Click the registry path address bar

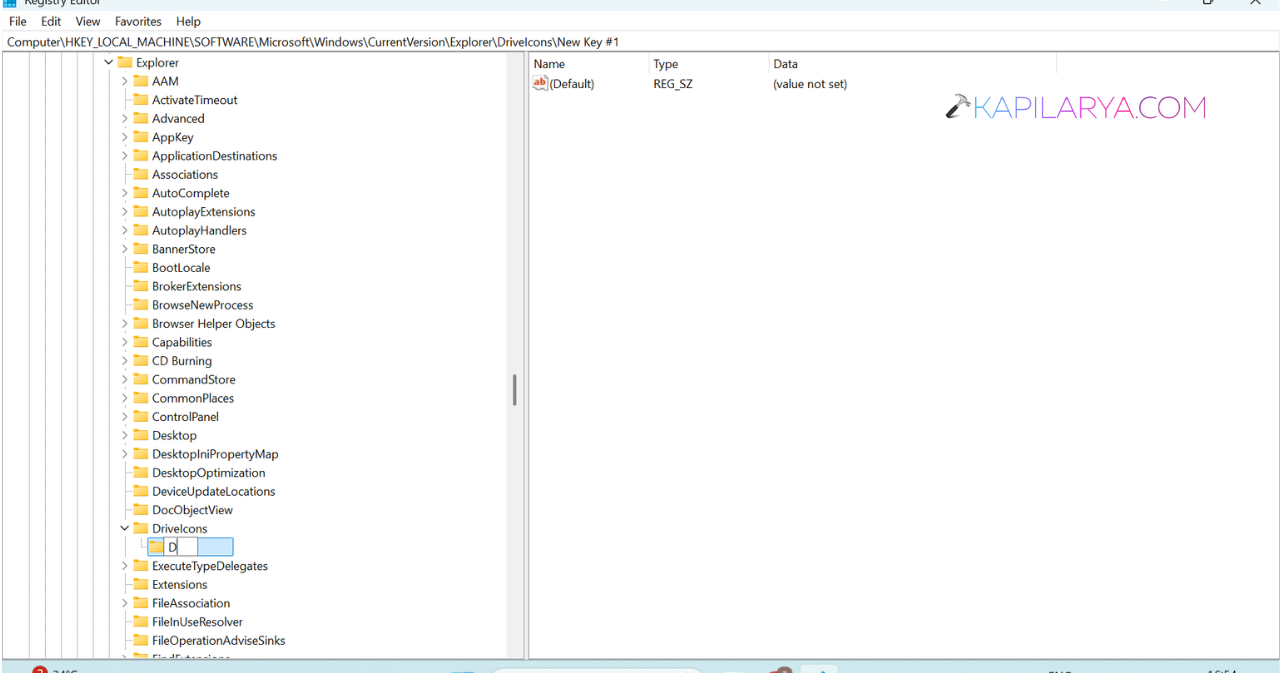[x=640, y=42]
